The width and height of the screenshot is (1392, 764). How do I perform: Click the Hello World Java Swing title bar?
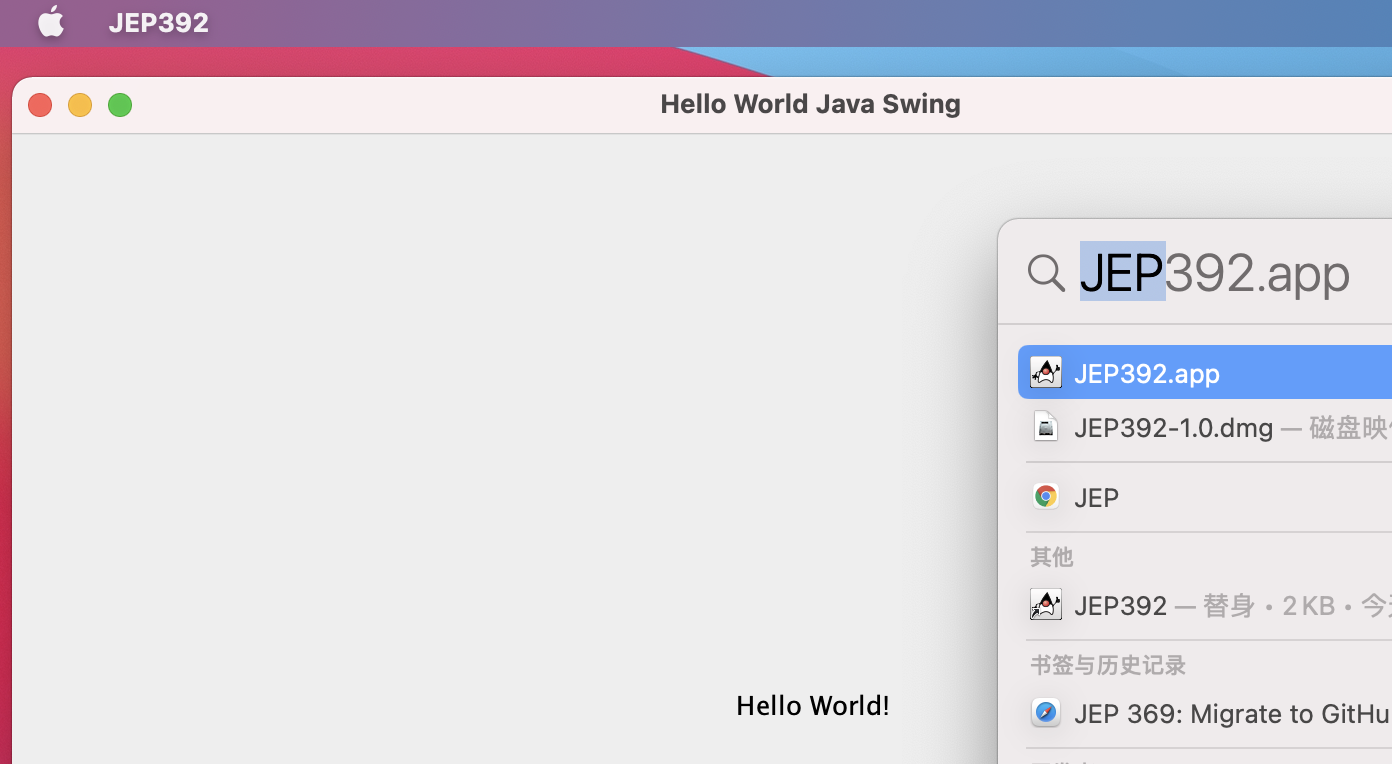pos(810,103)
